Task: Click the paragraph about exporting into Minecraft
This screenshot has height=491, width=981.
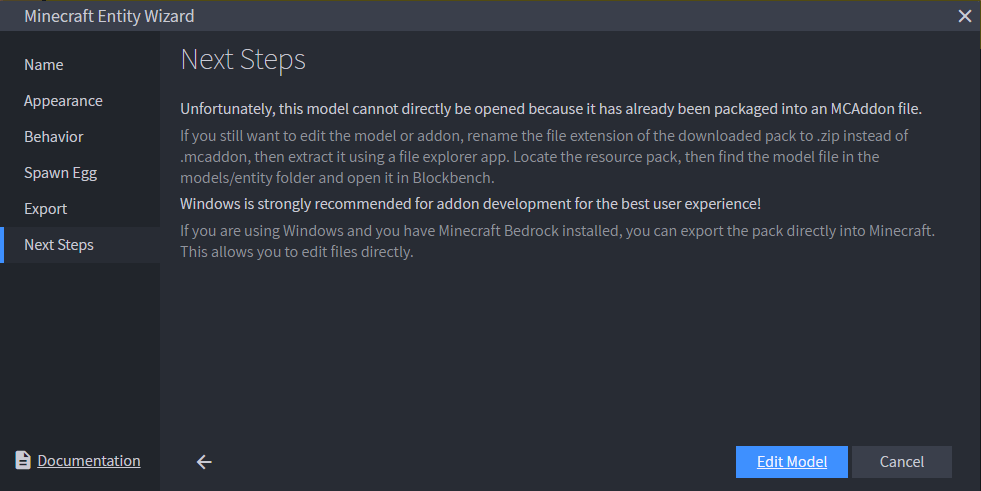Action: (x=557, y=241)
